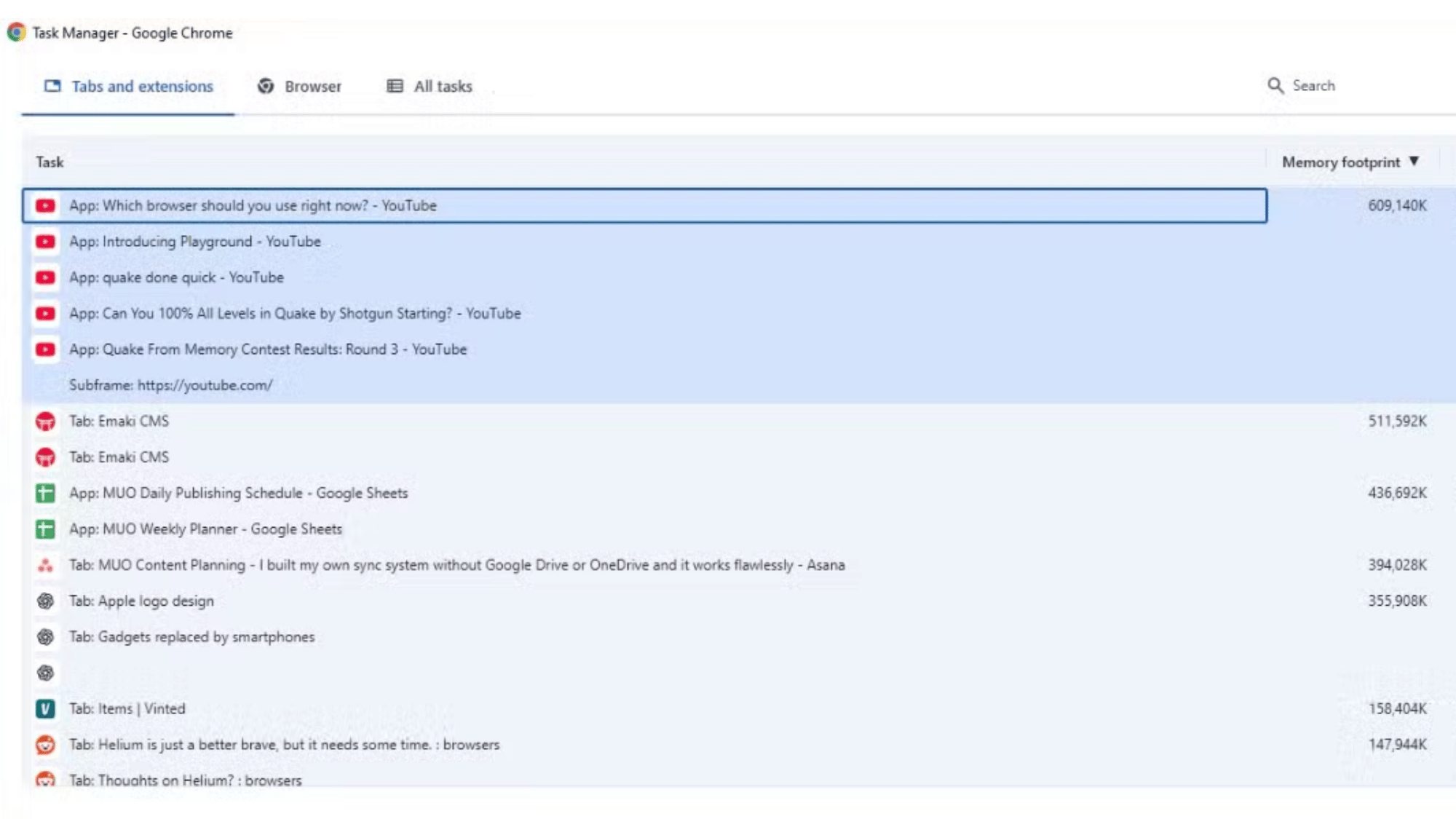
Task: Click YouTube icon for Which browser should you use
Action: point(45,206)
